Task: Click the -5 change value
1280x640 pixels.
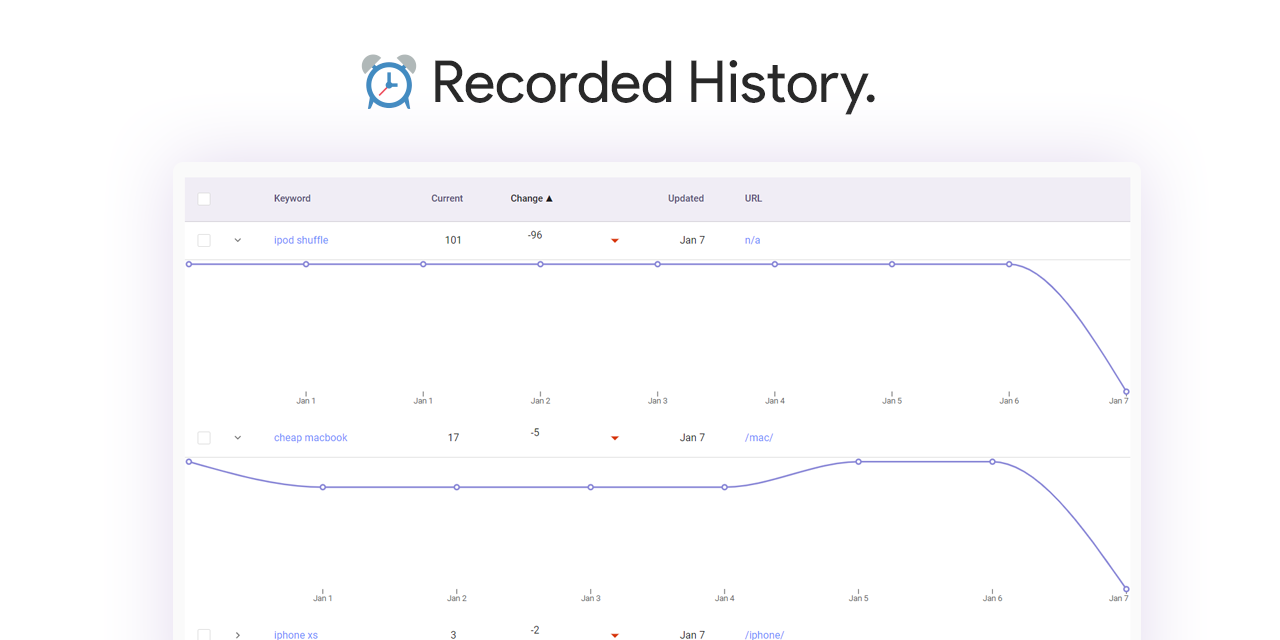Action: coord(535,433)
